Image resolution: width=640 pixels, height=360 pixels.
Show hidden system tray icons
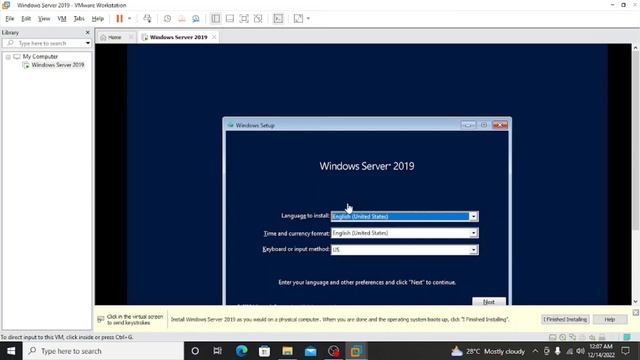535,351
